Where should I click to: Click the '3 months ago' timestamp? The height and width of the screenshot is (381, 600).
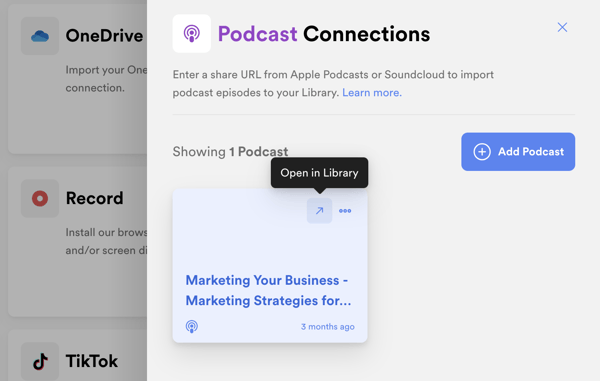pyautogui.click(x=328, y=327)
